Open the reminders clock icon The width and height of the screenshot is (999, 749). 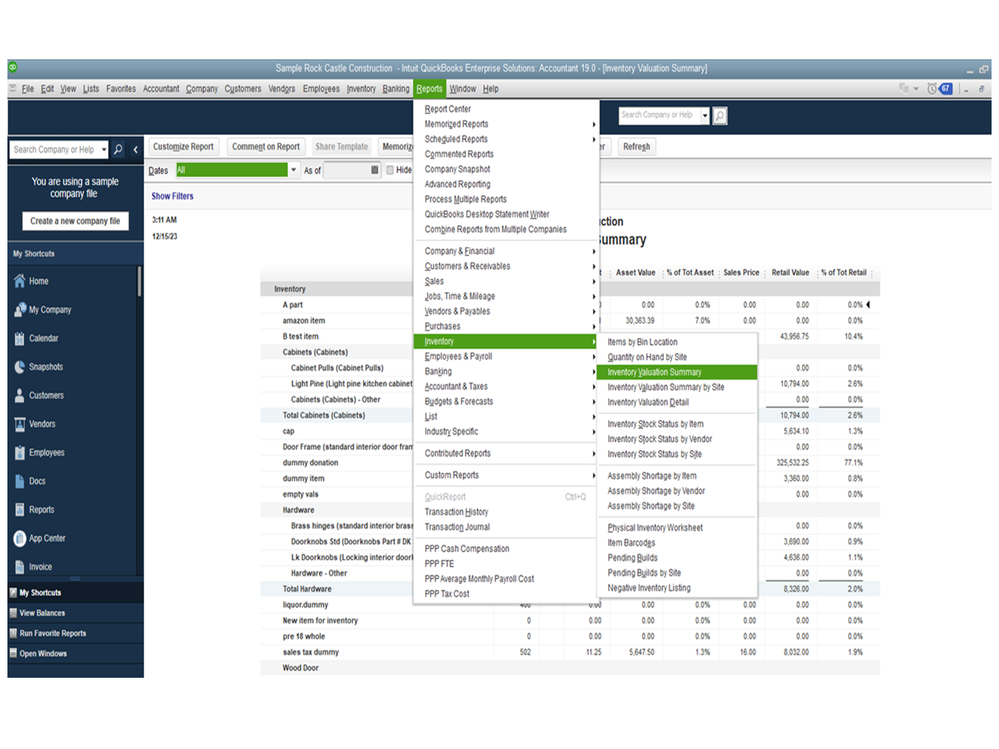click(931, 89)
